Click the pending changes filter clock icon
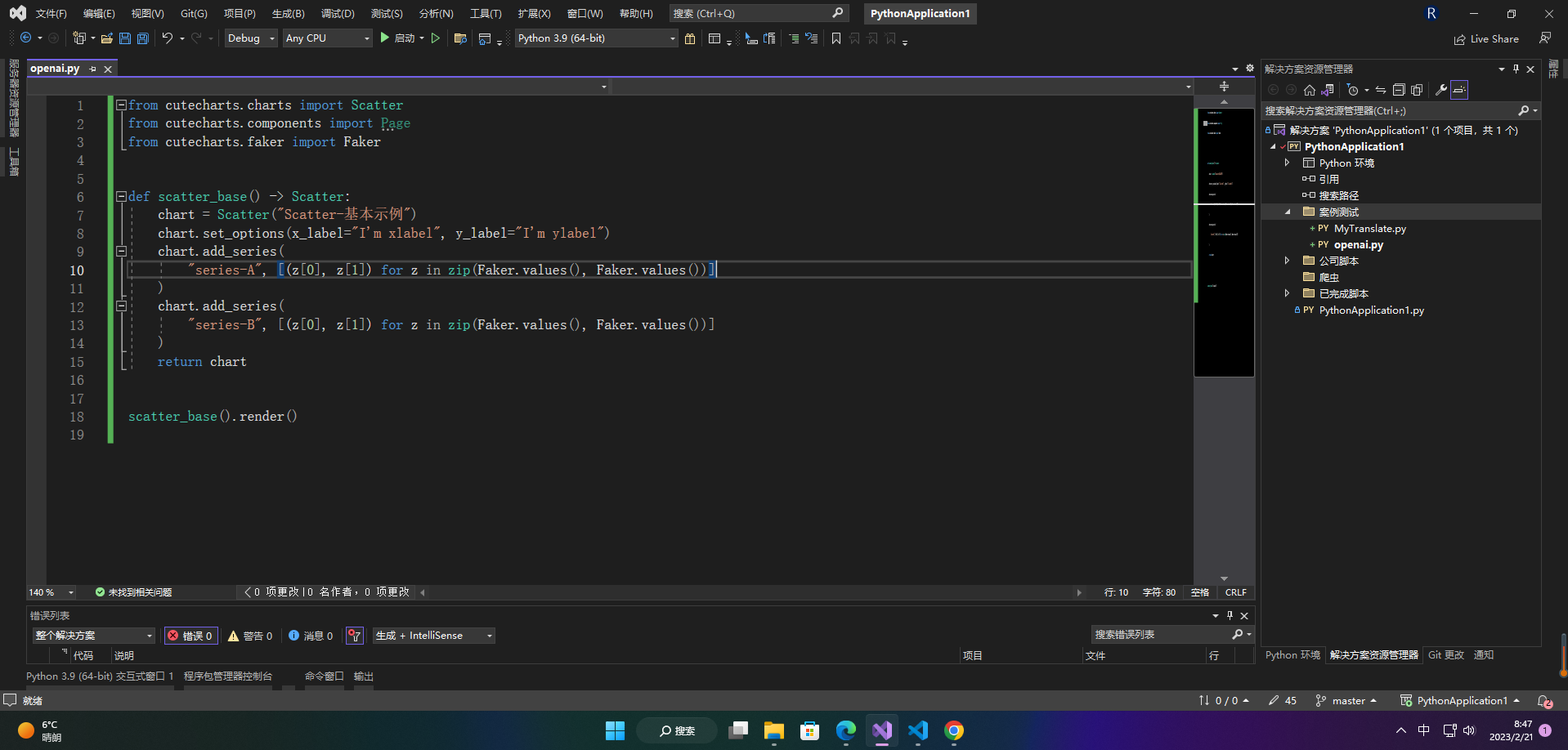 click(x=1353, y=90)
